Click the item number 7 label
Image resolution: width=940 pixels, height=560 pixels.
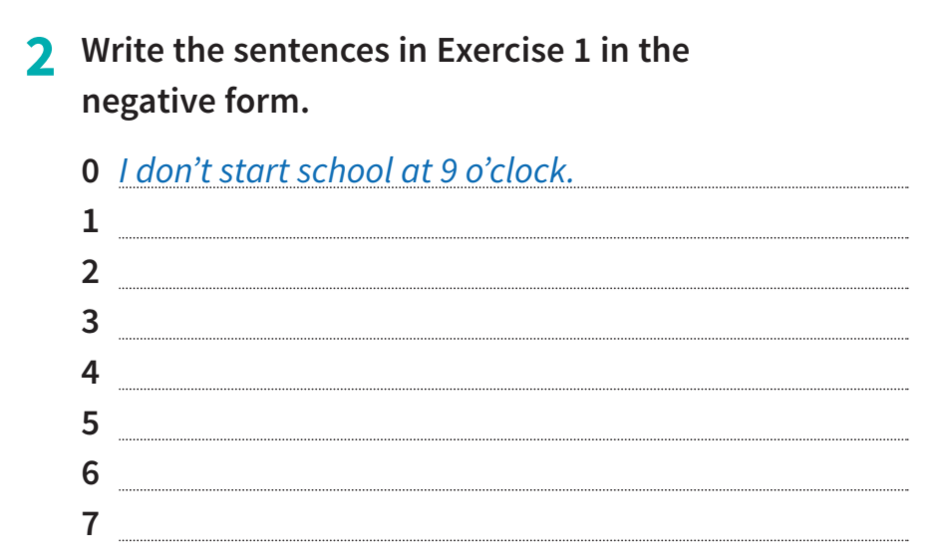(91, 524)
